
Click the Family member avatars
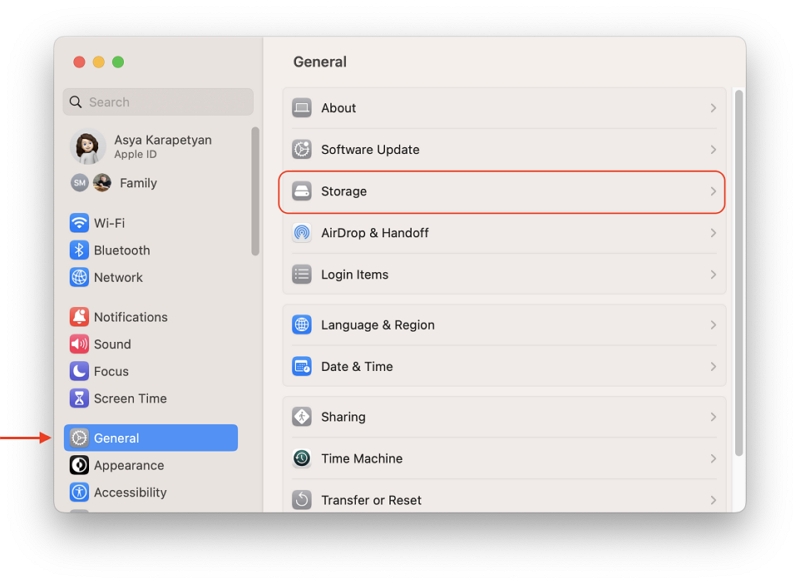click(91, 183)
